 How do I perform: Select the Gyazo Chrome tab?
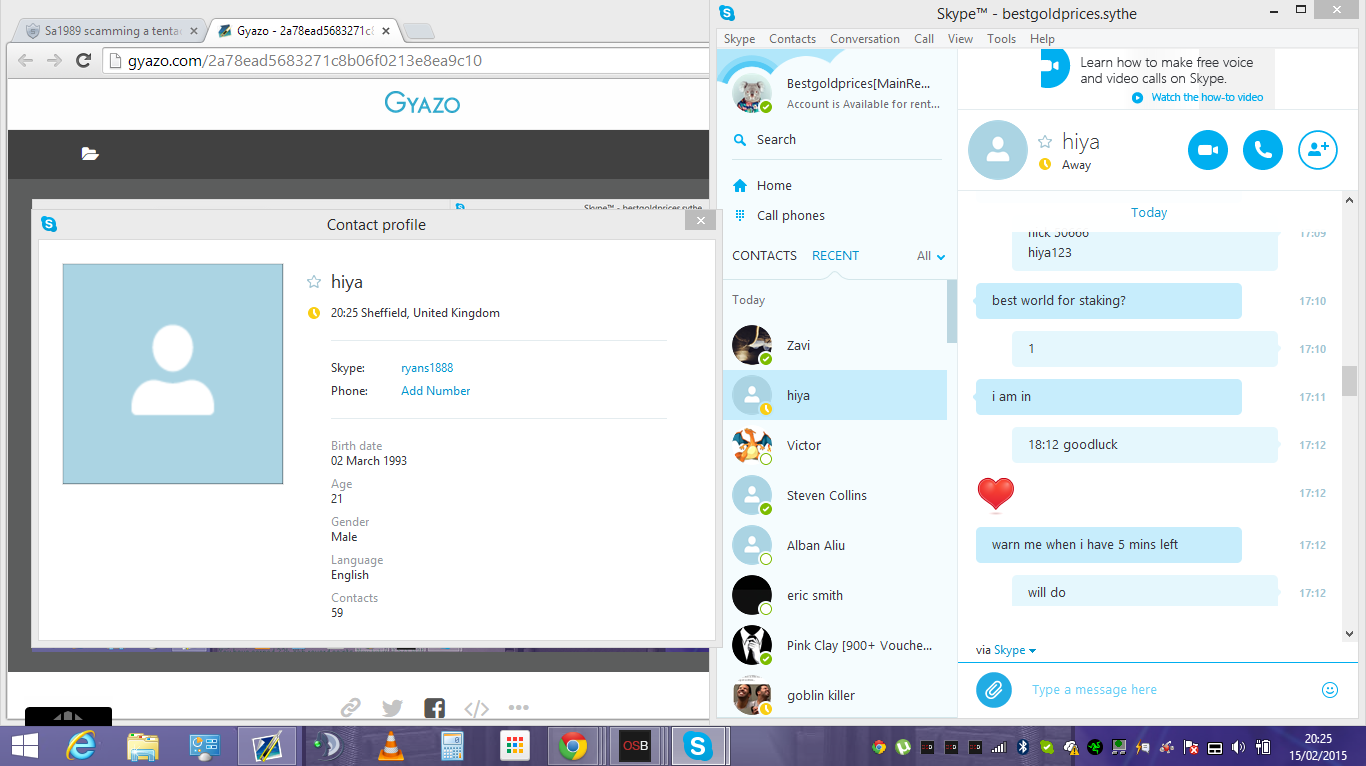pyautogui.click(x=305, y=30)
